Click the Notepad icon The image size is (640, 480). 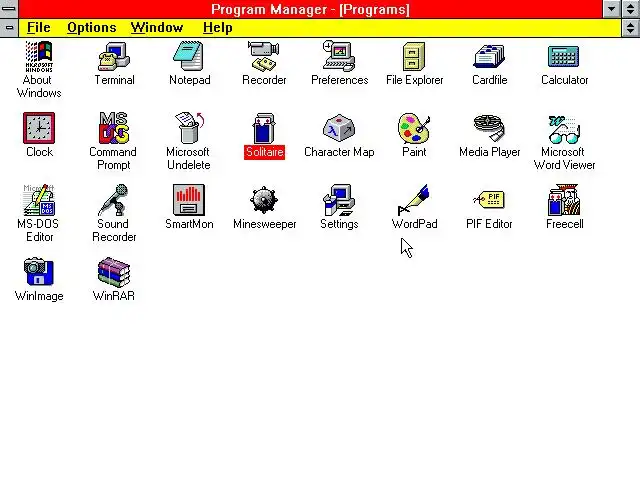189,56
